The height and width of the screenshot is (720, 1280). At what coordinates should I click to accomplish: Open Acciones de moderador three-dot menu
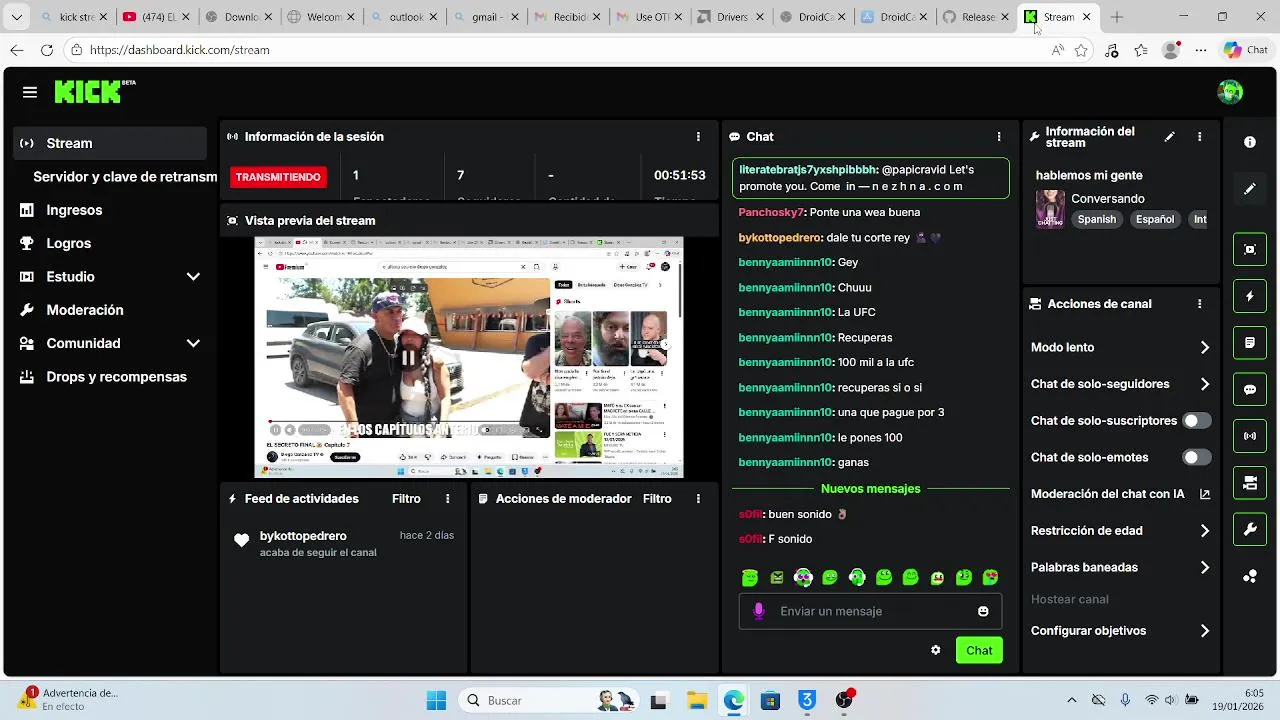pyautogui.click(x=698, y=499)
